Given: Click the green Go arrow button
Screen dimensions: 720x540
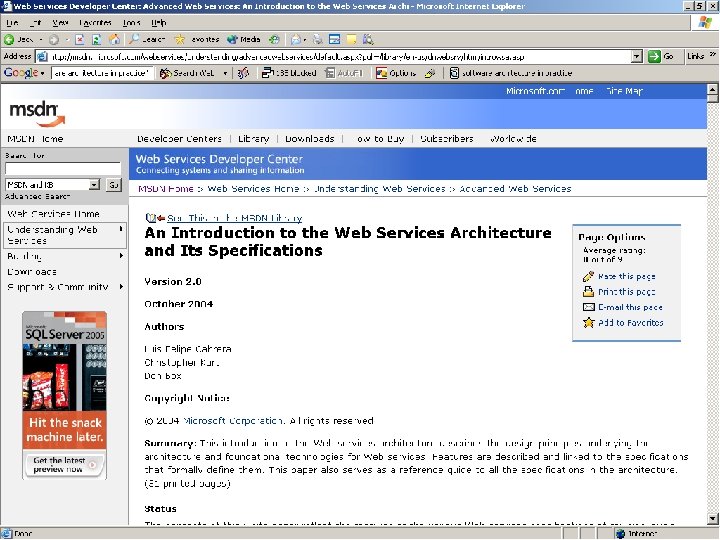Looking at the screenshot, I should (654, 56).
